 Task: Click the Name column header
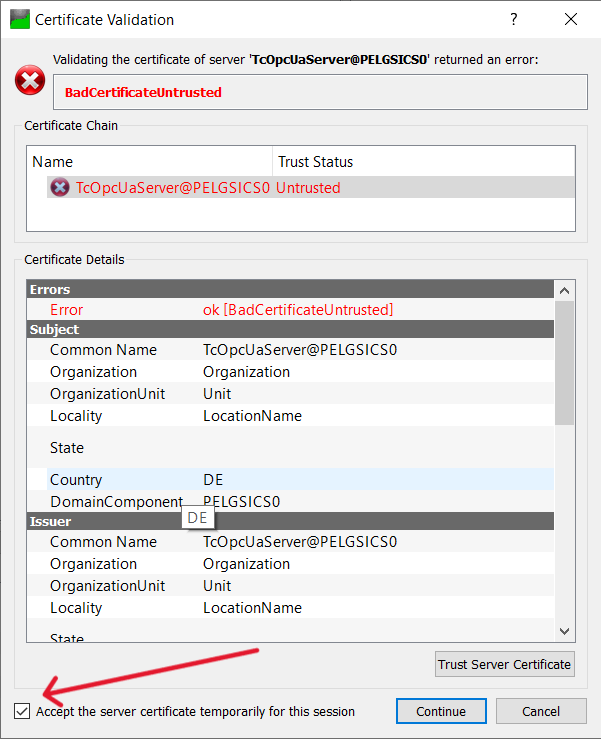tap(150, 161)
